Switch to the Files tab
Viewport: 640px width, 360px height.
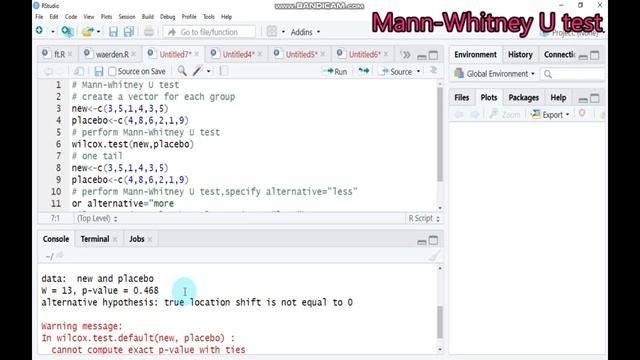tap(462, 98)
